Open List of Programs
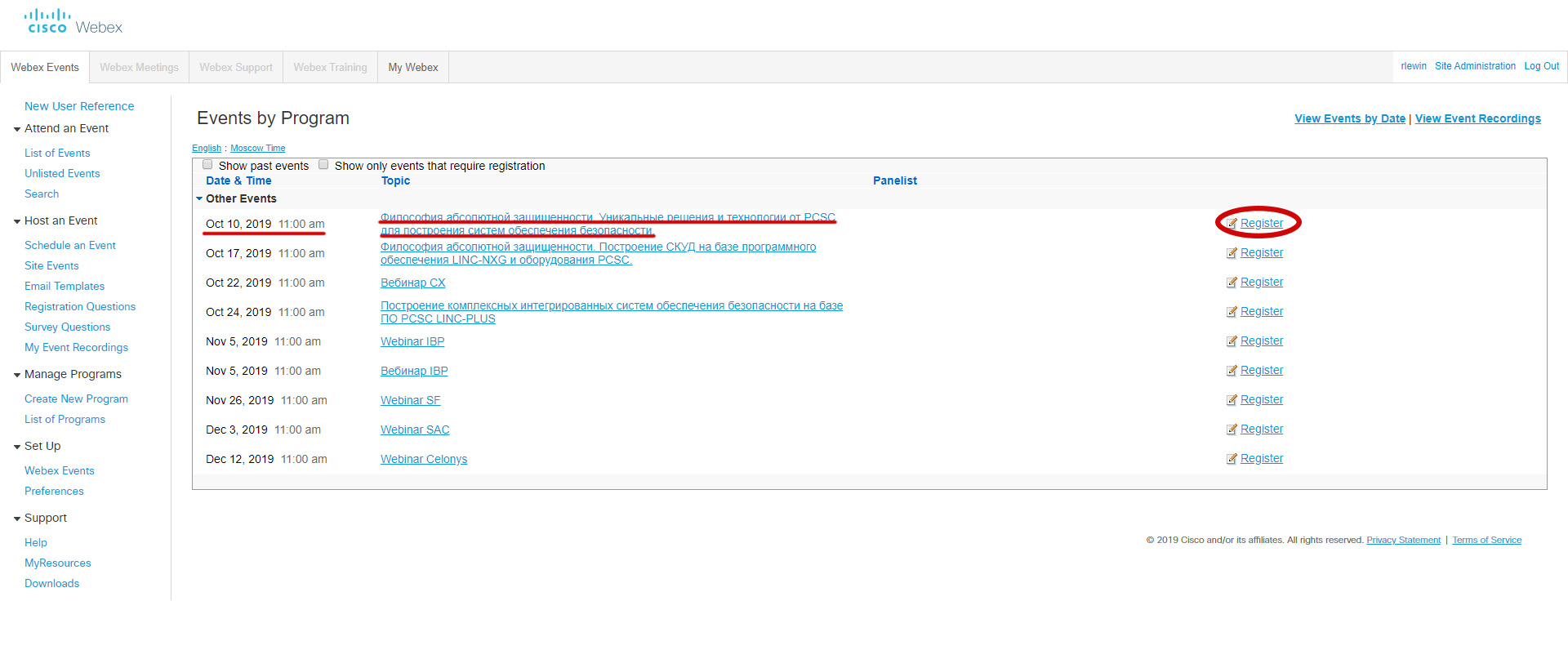The height and width of the screenshot is (650, 1568). coord(65,419)
